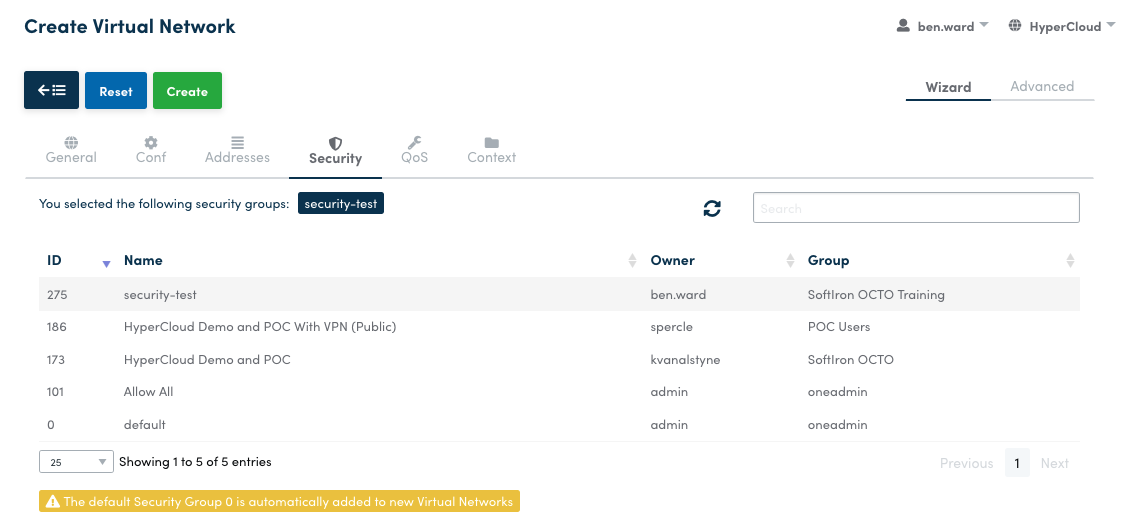Open the Context tab
The width and height of the screenshot is (1133, 524).
point(491,150)
